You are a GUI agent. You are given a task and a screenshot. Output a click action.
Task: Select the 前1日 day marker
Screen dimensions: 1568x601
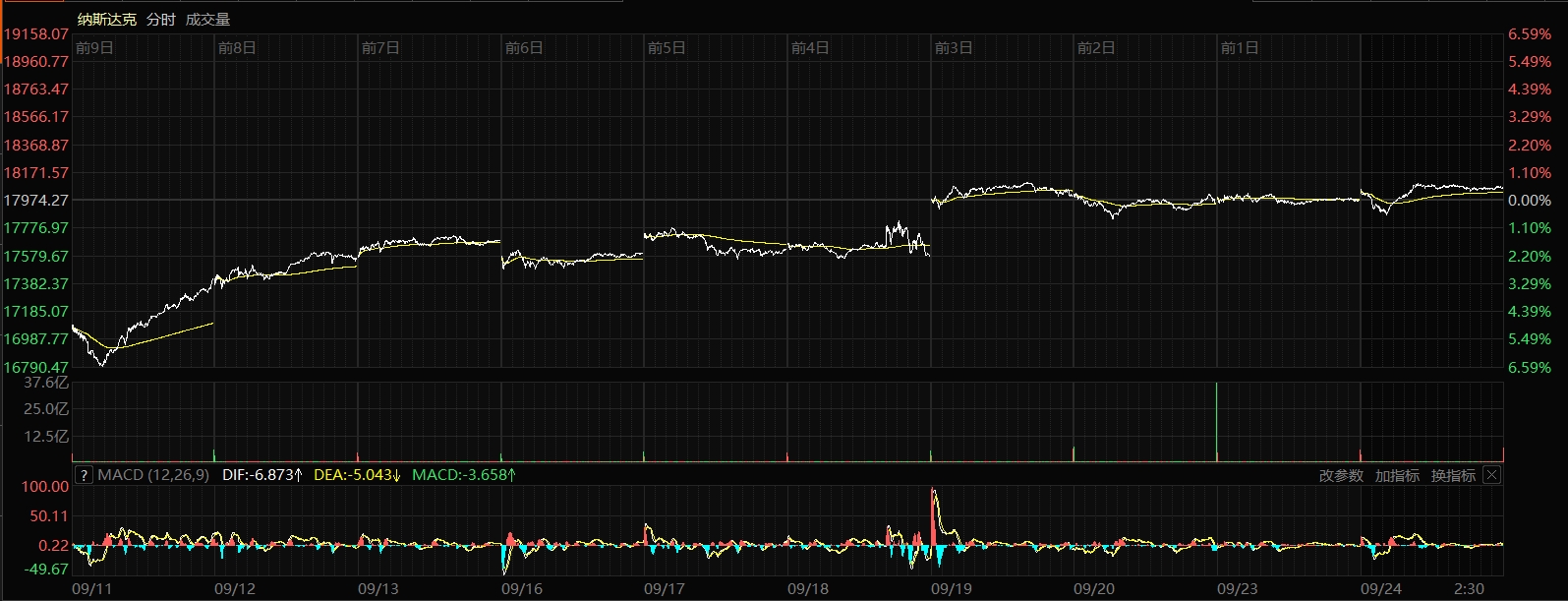(1240, 48)
